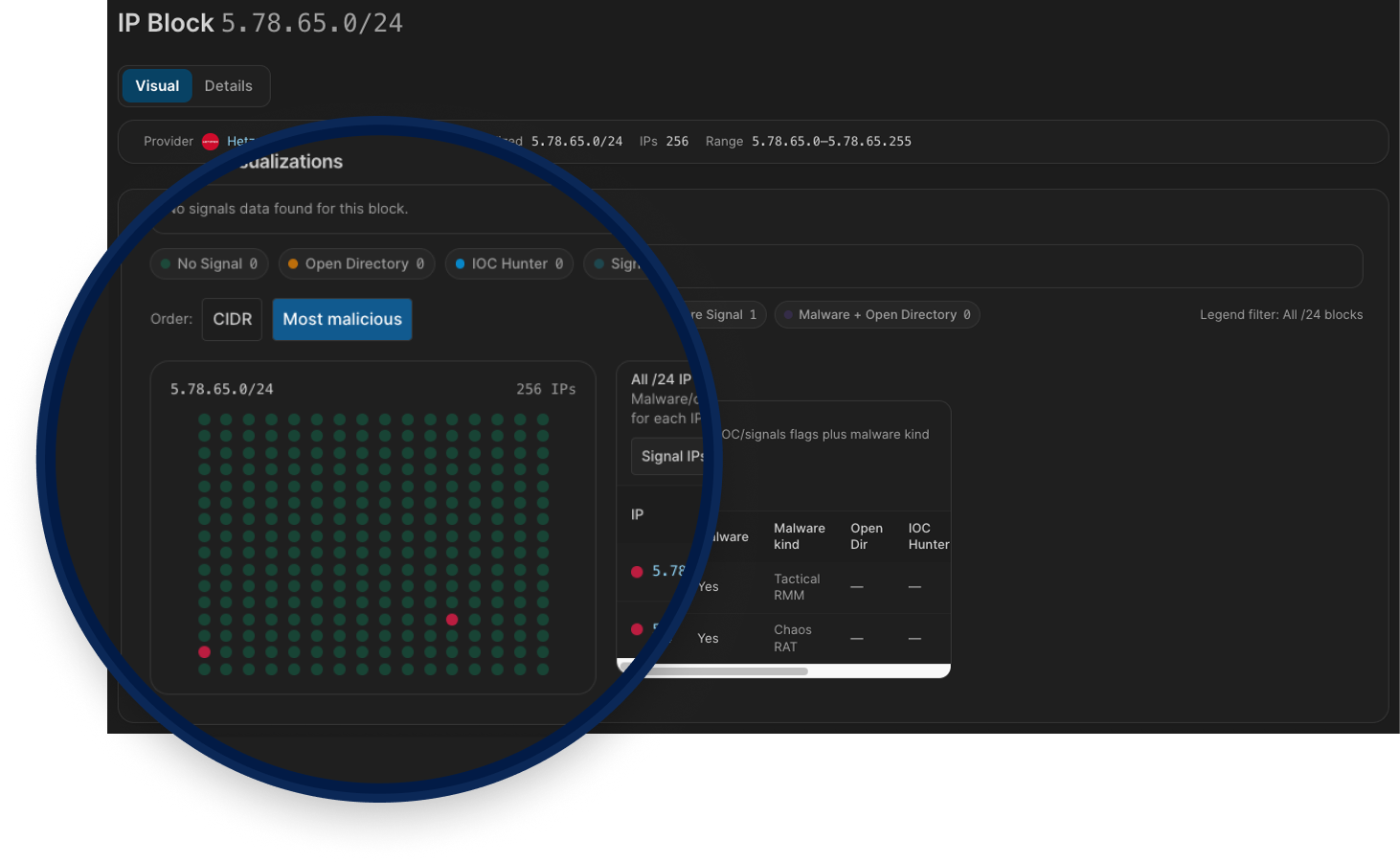Click the green dot in No Signal chip
Image resolution: width=1400 pixels, height=863 pixels.
166,264
